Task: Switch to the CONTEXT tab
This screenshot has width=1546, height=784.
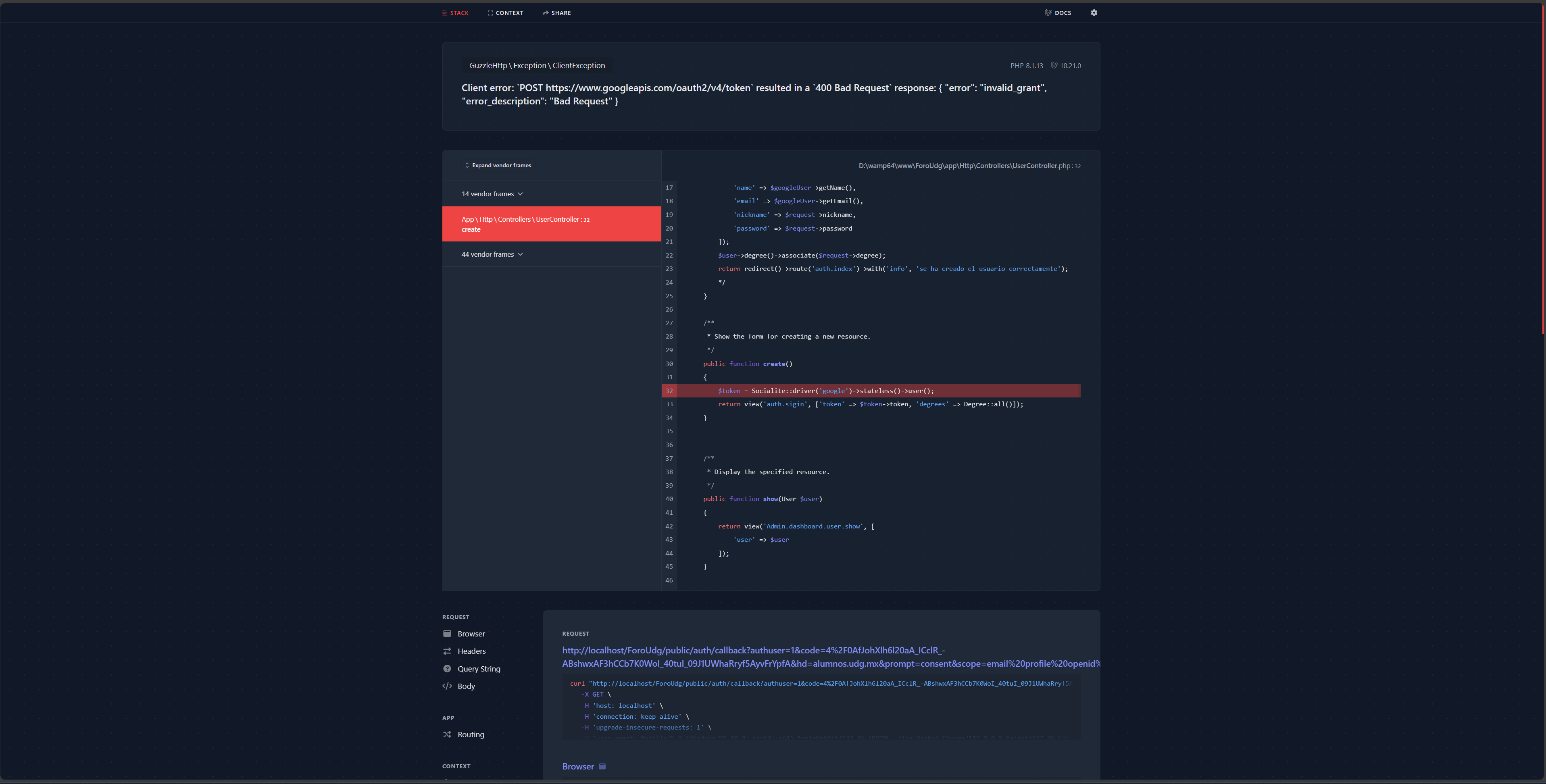Action: tap(505, 12)
